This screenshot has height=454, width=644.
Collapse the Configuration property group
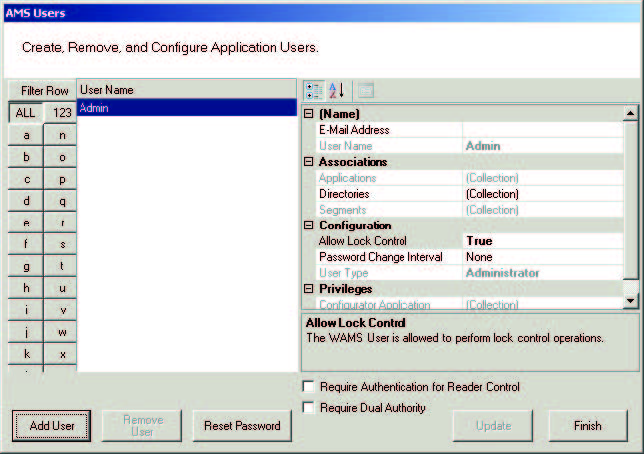click(x=309, y=226)
